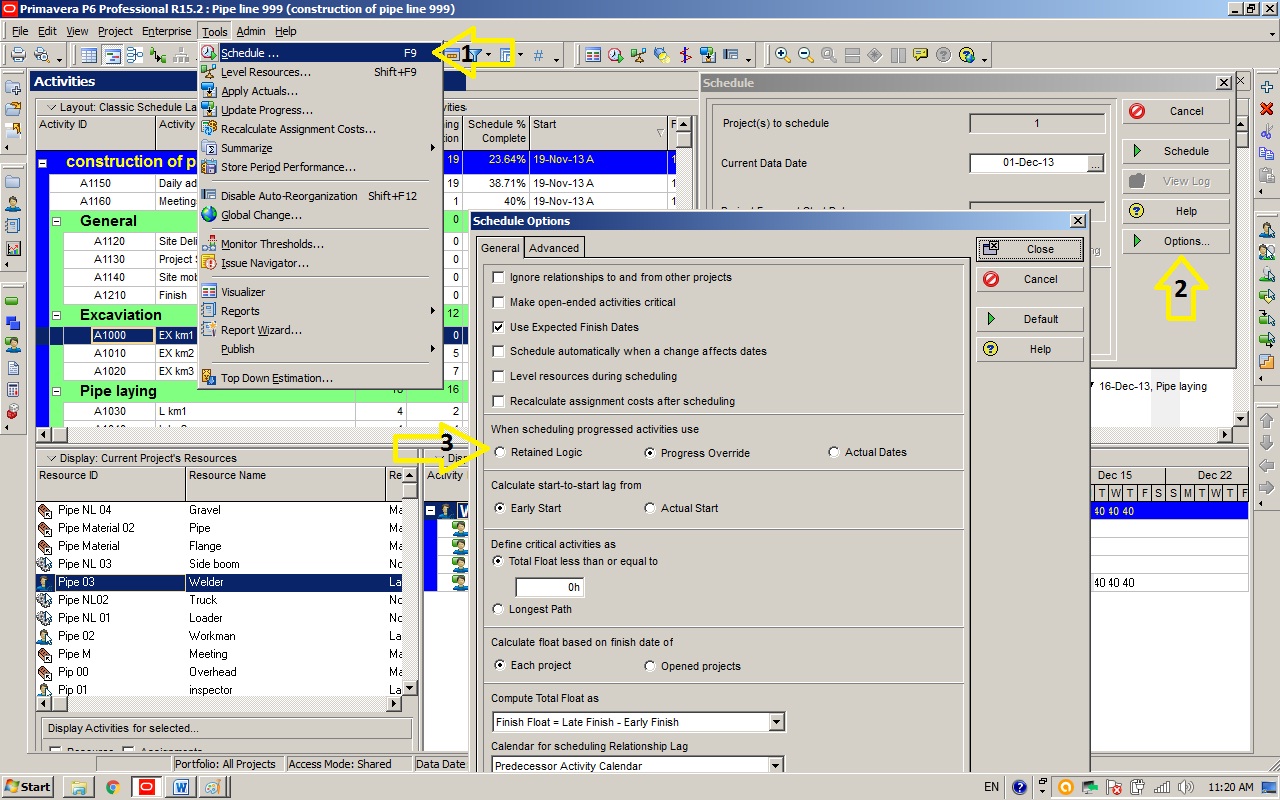Screen dimensions: 1280x800
Task: Select the Retained Logic radio button
Action: pos(500,452)
